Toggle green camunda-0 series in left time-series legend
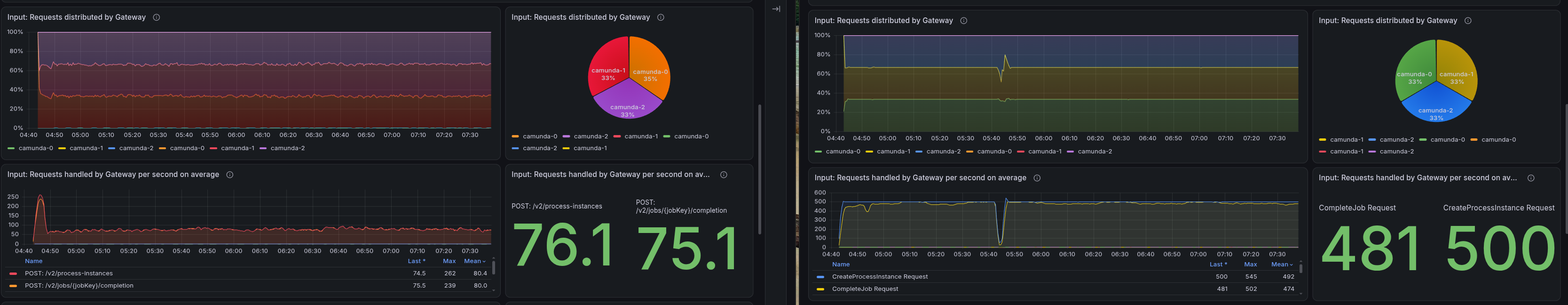This screenshot has width=1568, height=305. (x=30, y=148)
